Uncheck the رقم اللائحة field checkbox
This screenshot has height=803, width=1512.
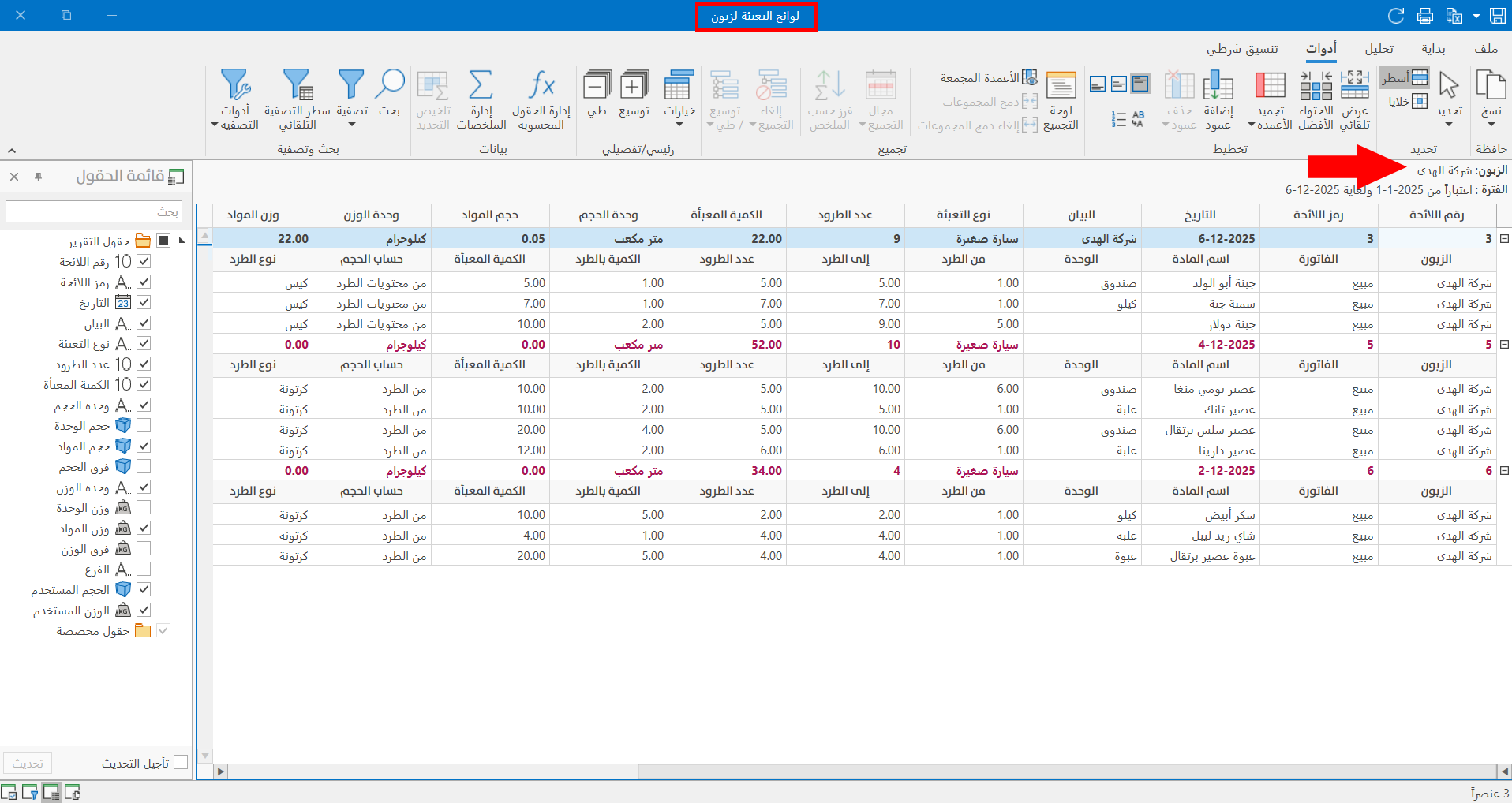tap(144, 261)
